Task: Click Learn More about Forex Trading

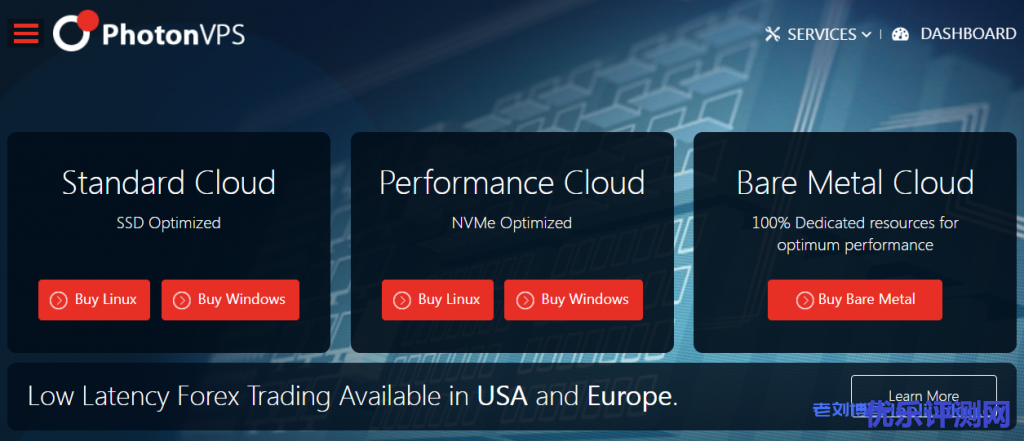Action: (x=923, y=396)
